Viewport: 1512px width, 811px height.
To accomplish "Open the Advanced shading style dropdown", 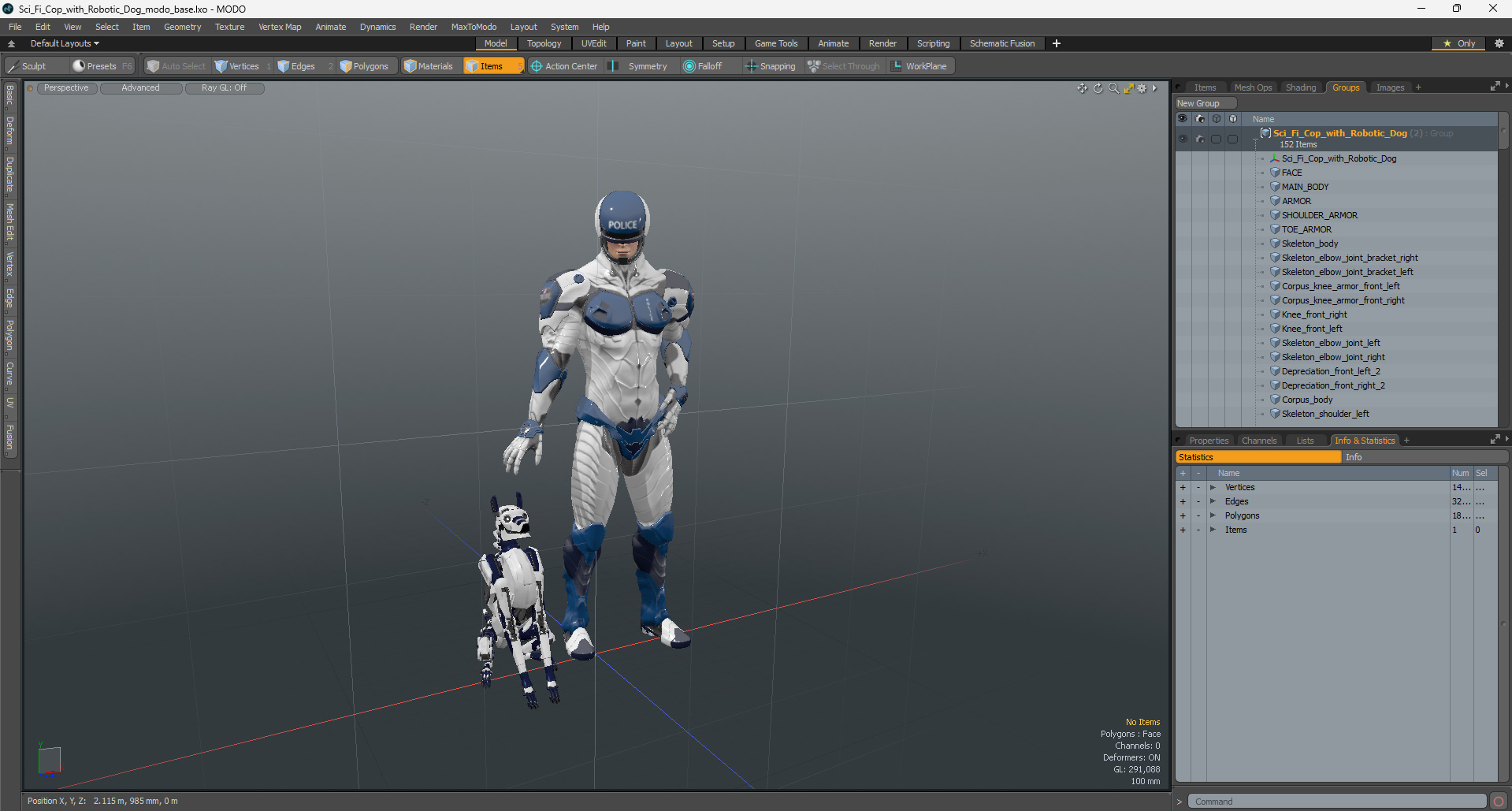I will [140, 88].
